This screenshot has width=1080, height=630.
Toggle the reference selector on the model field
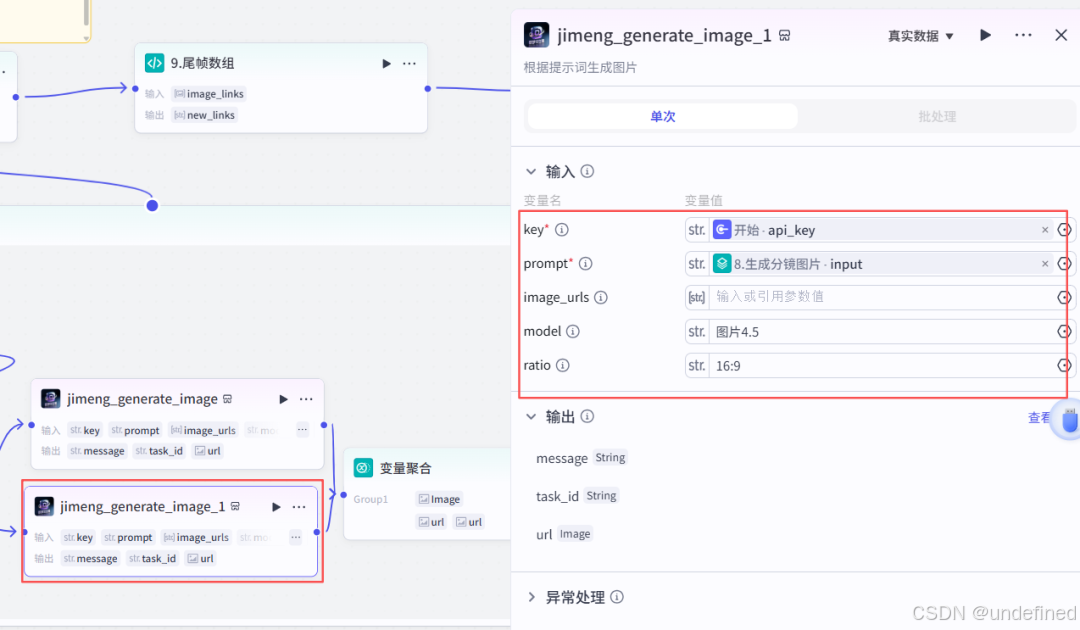pos(1063,331)
